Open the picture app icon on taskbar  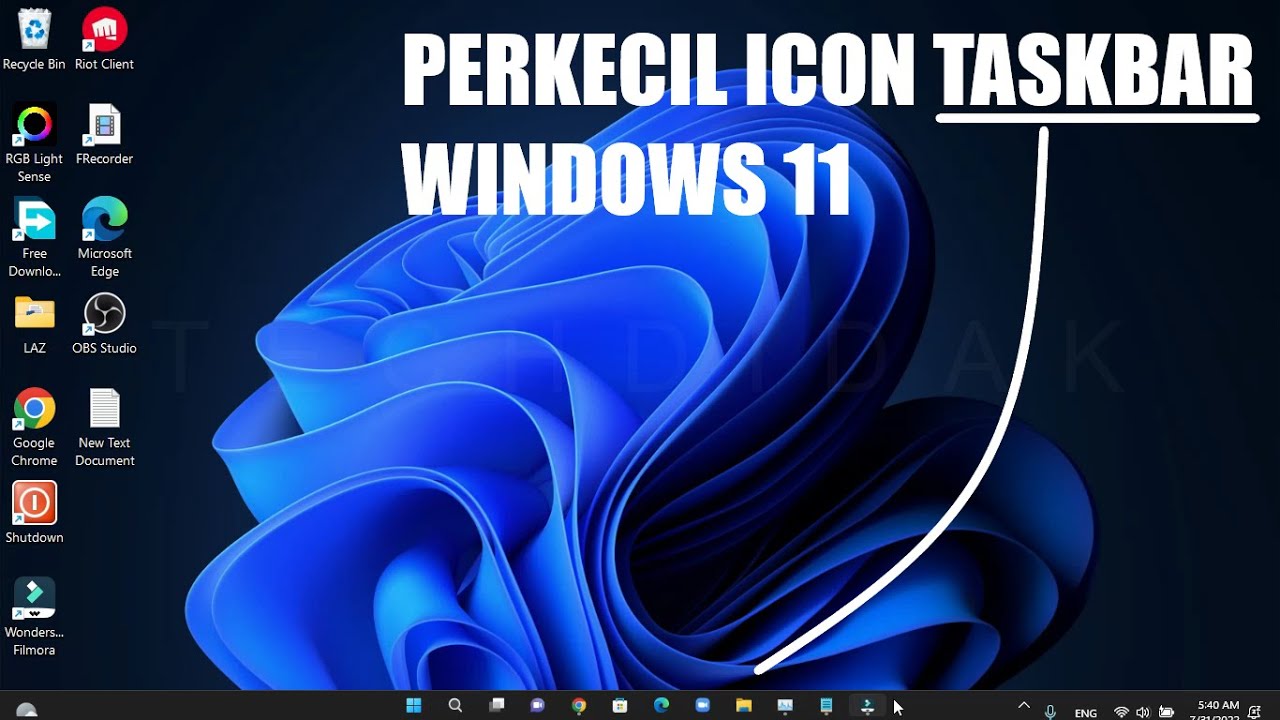point(785,706)
